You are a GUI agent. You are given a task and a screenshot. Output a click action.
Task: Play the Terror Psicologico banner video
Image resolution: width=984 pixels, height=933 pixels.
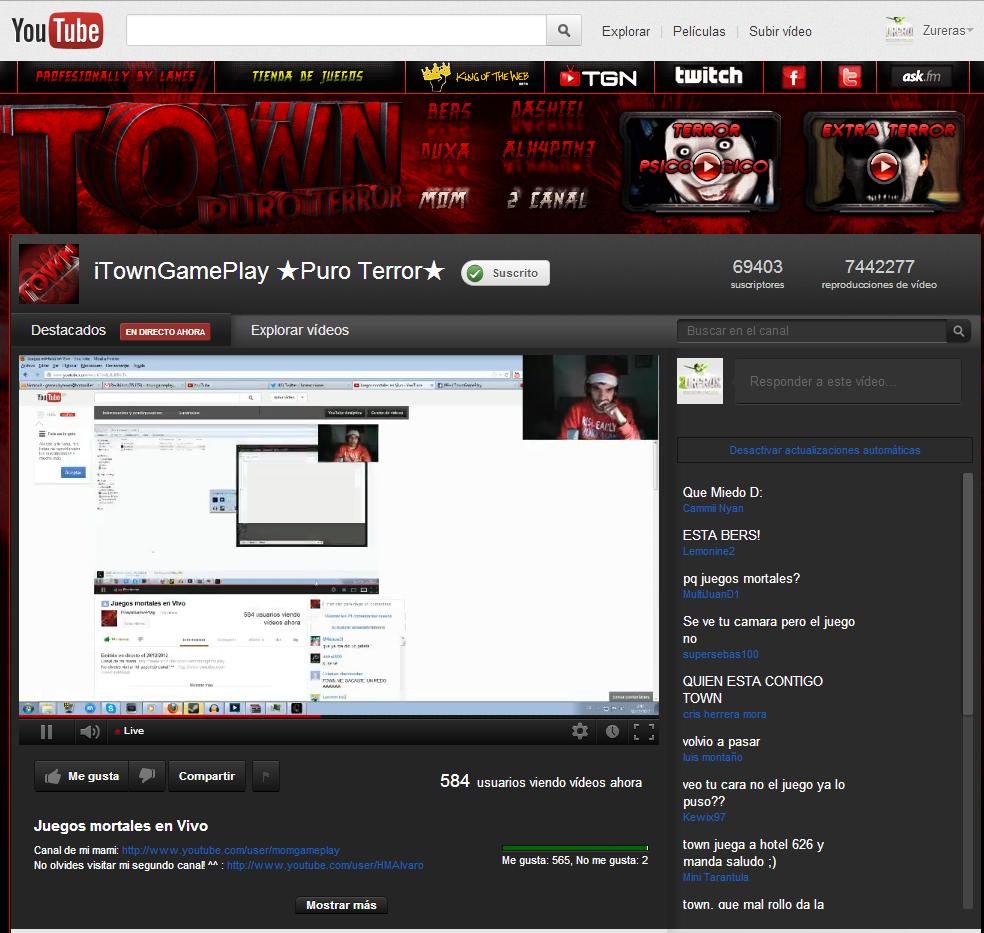pos(707,167)
